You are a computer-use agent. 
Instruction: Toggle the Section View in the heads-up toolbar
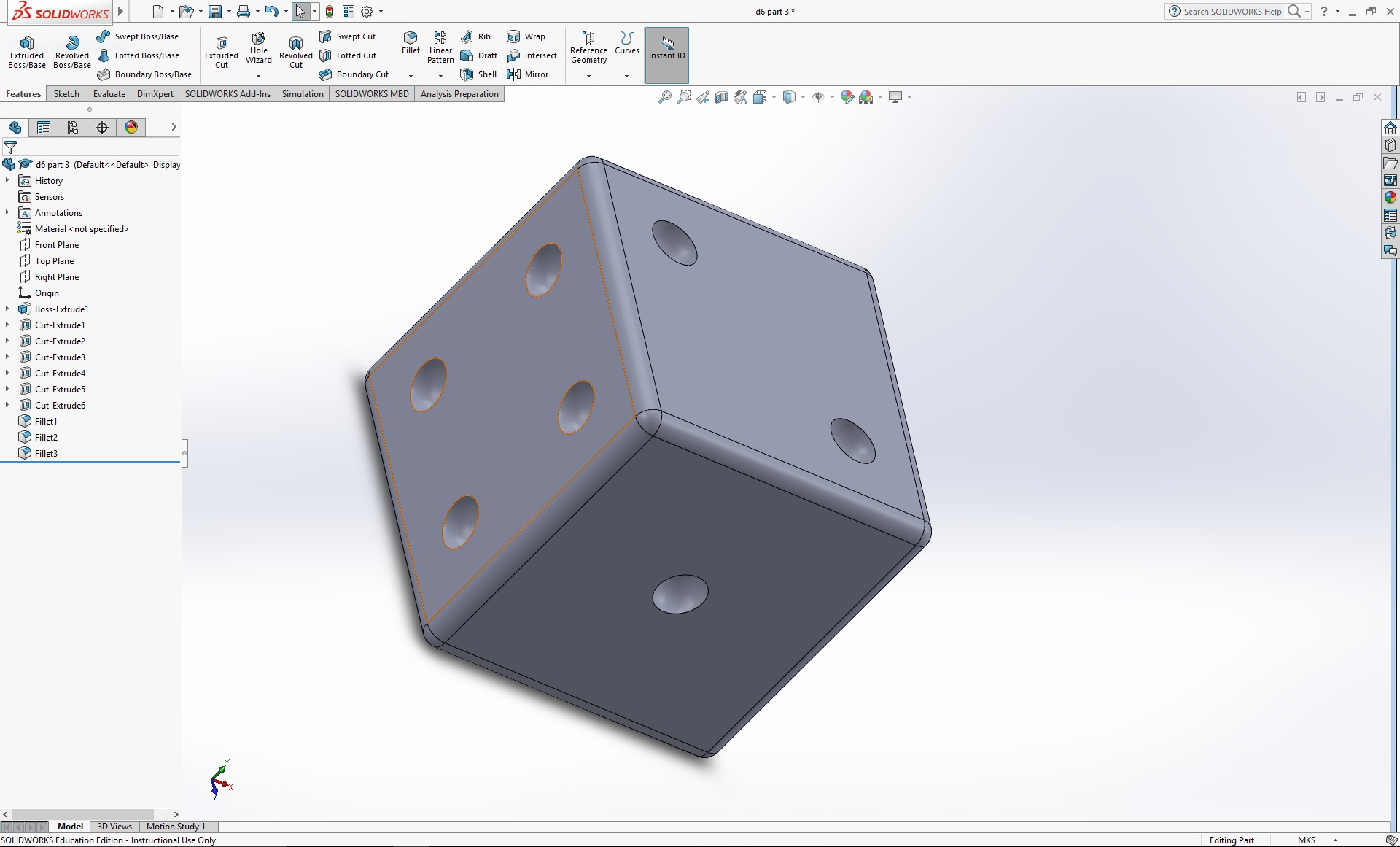pyautogui.click(x=721, y=96)
